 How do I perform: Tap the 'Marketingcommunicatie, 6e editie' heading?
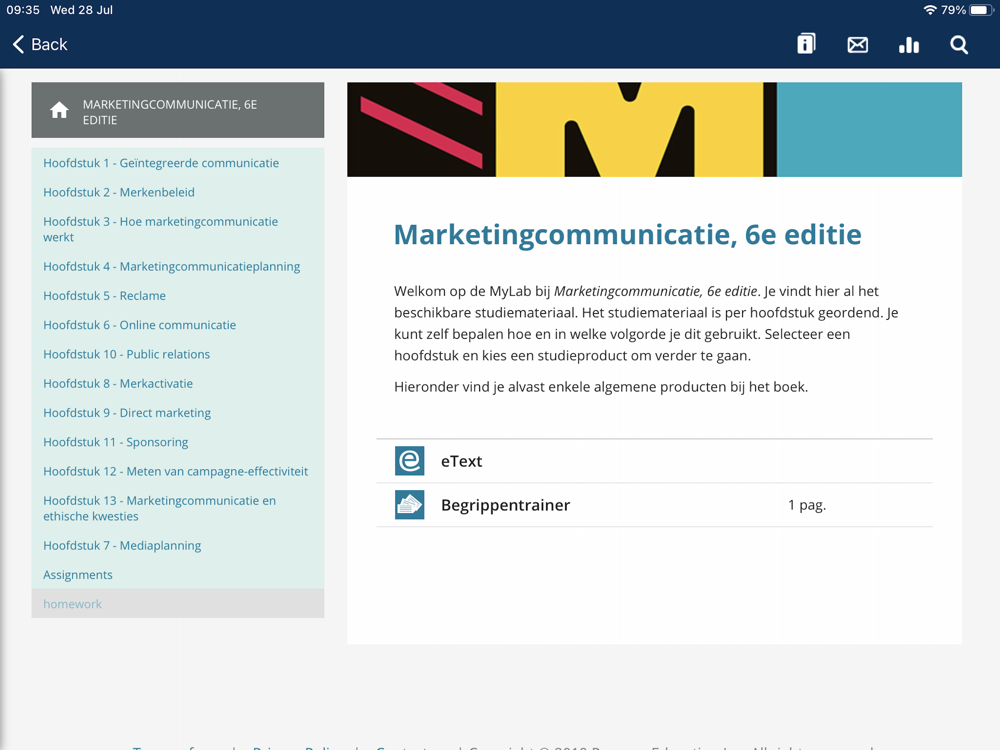click(628, 235)
